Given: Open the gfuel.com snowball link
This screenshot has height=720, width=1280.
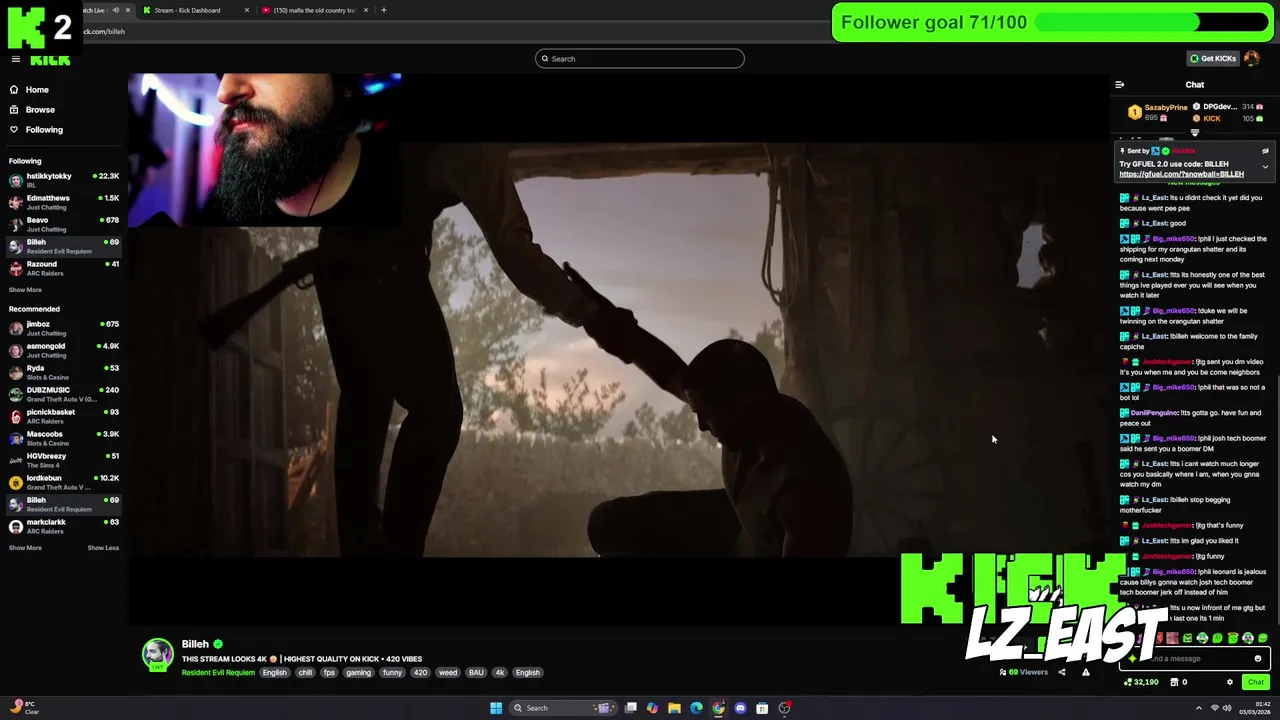Looking at the screenshot, I should pos(1181,174).
